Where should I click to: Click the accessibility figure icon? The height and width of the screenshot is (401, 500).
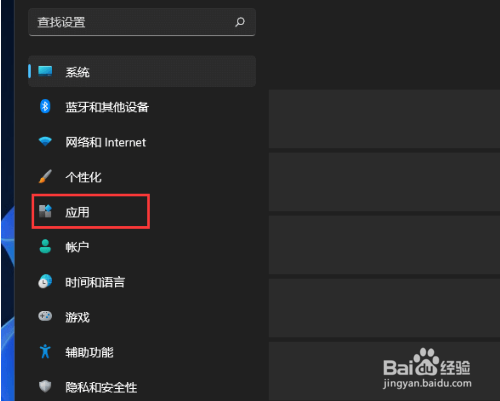point(45,352)
